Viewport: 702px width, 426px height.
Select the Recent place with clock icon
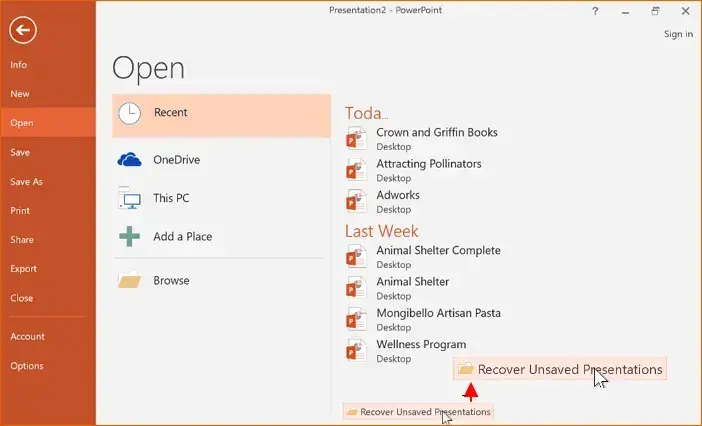(221, 115)
